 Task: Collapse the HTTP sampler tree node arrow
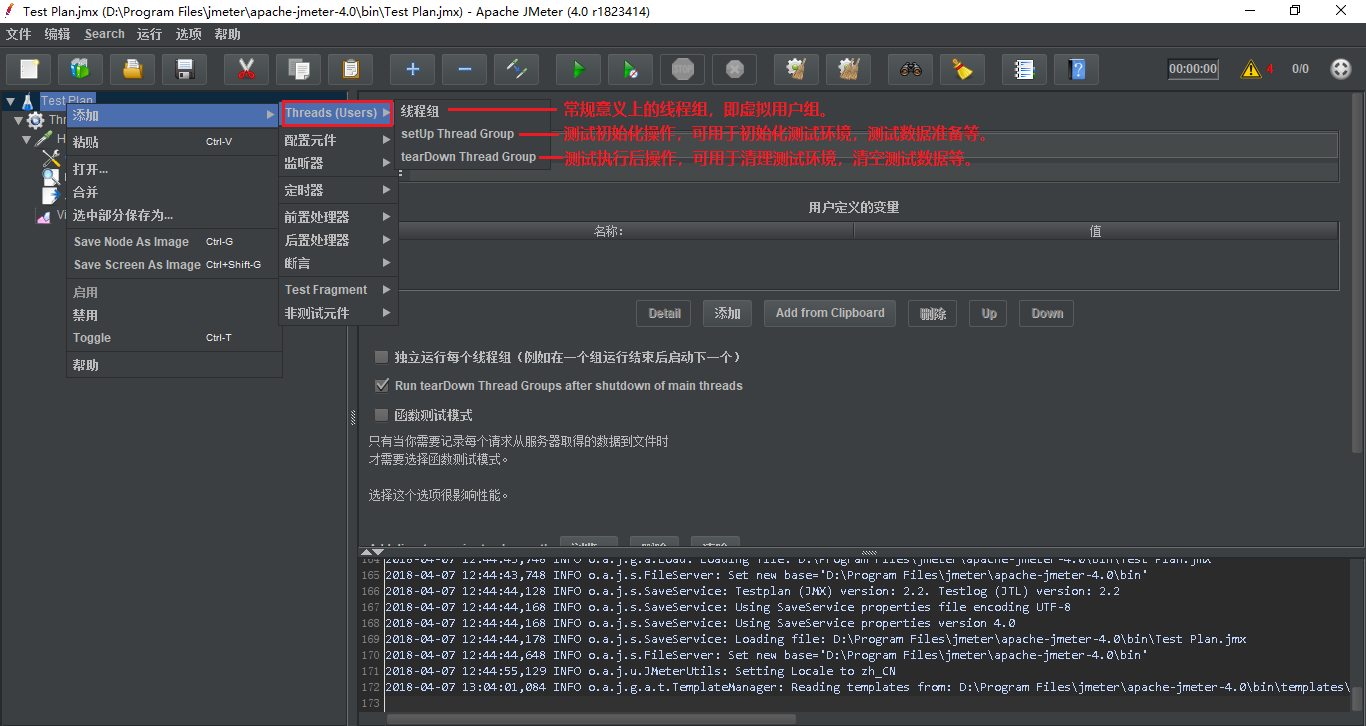click(27, 139)
